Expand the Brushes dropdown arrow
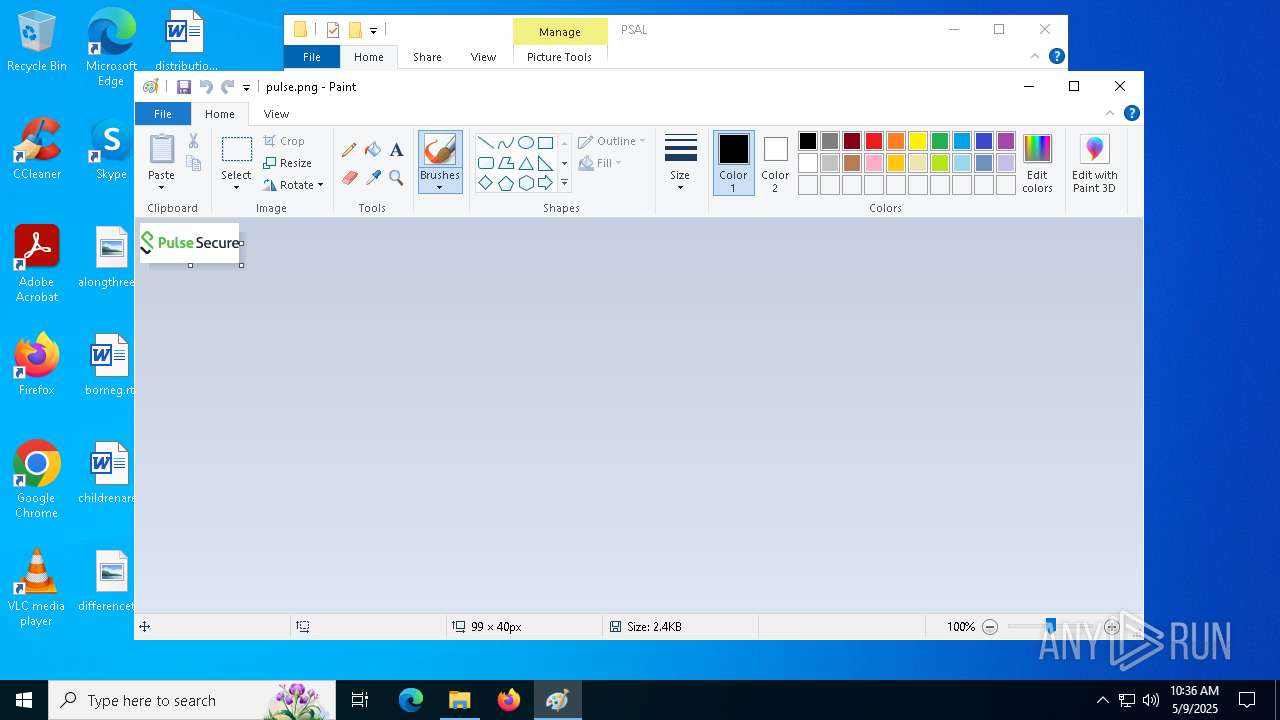This screenshot has height=720, width=1280. [x=440, y=187]
